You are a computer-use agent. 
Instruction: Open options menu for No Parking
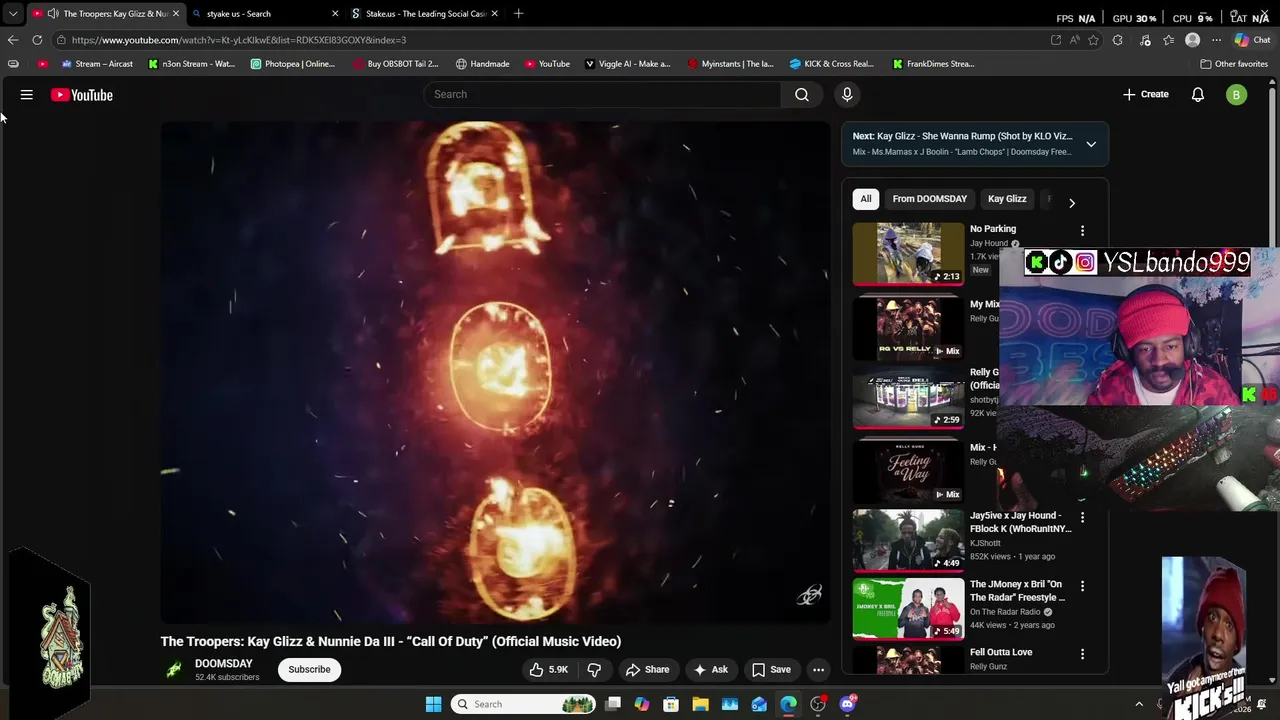pyautogui.click(x=1082, y=231)
